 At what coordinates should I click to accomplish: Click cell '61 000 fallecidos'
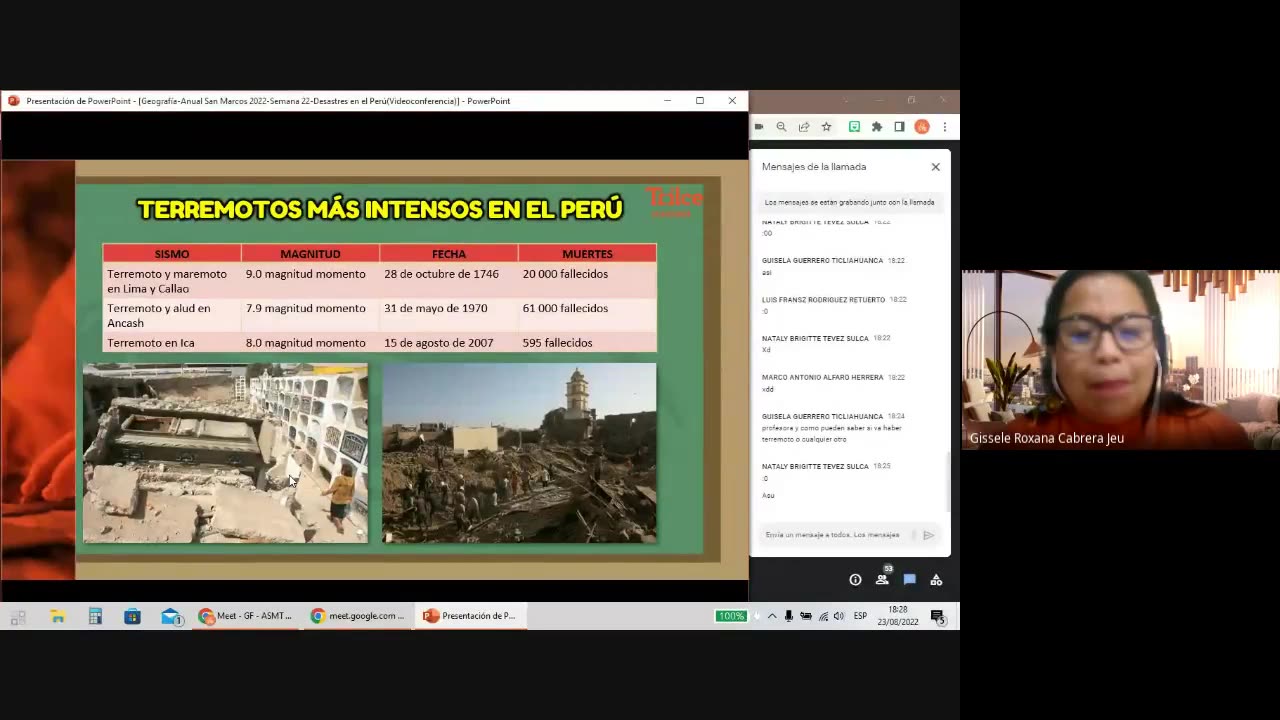[x=587, y=315]
